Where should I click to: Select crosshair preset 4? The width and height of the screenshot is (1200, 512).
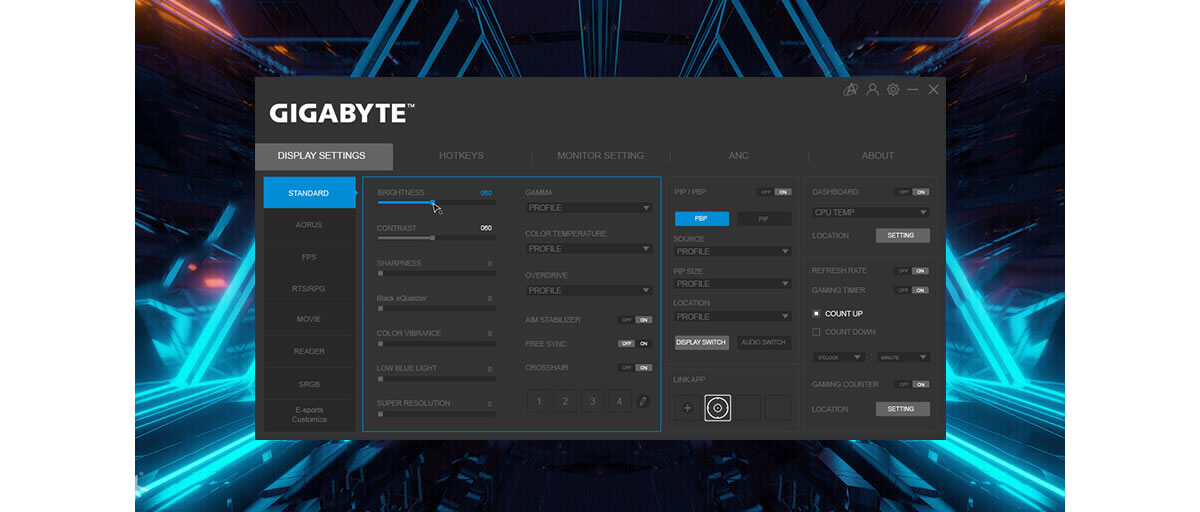tap(620, 402)
